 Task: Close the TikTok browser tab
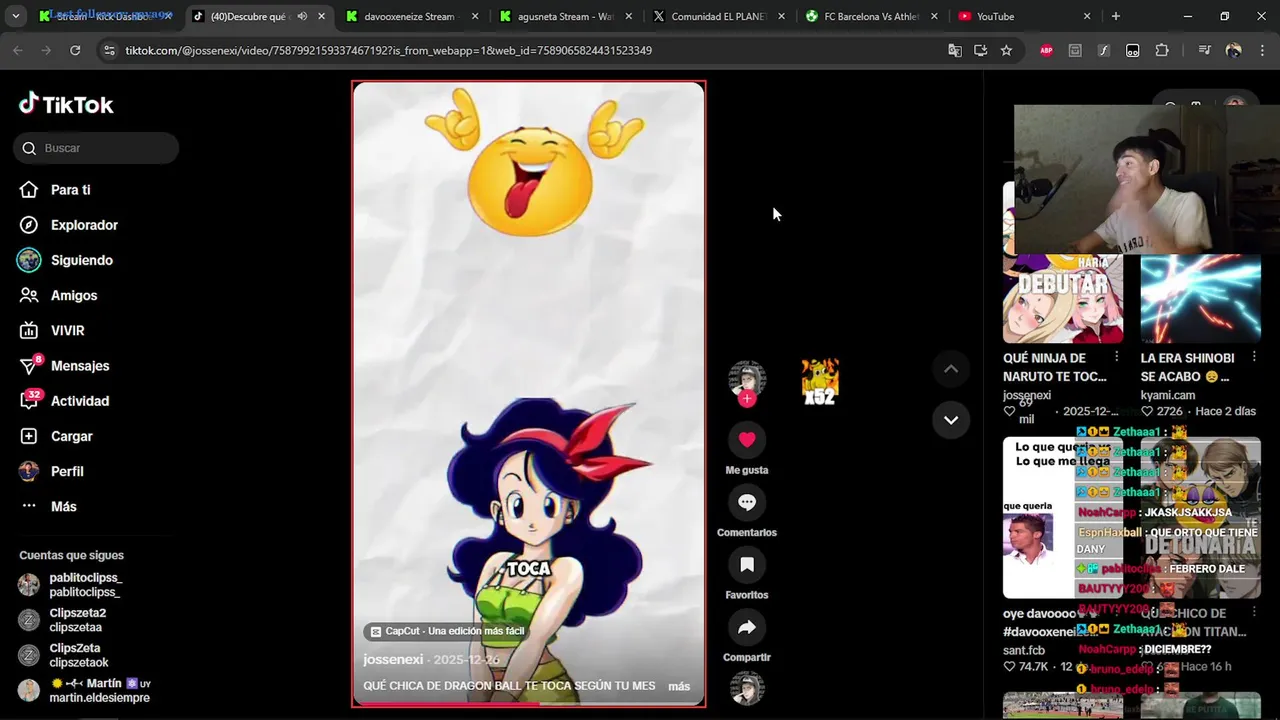321,16
